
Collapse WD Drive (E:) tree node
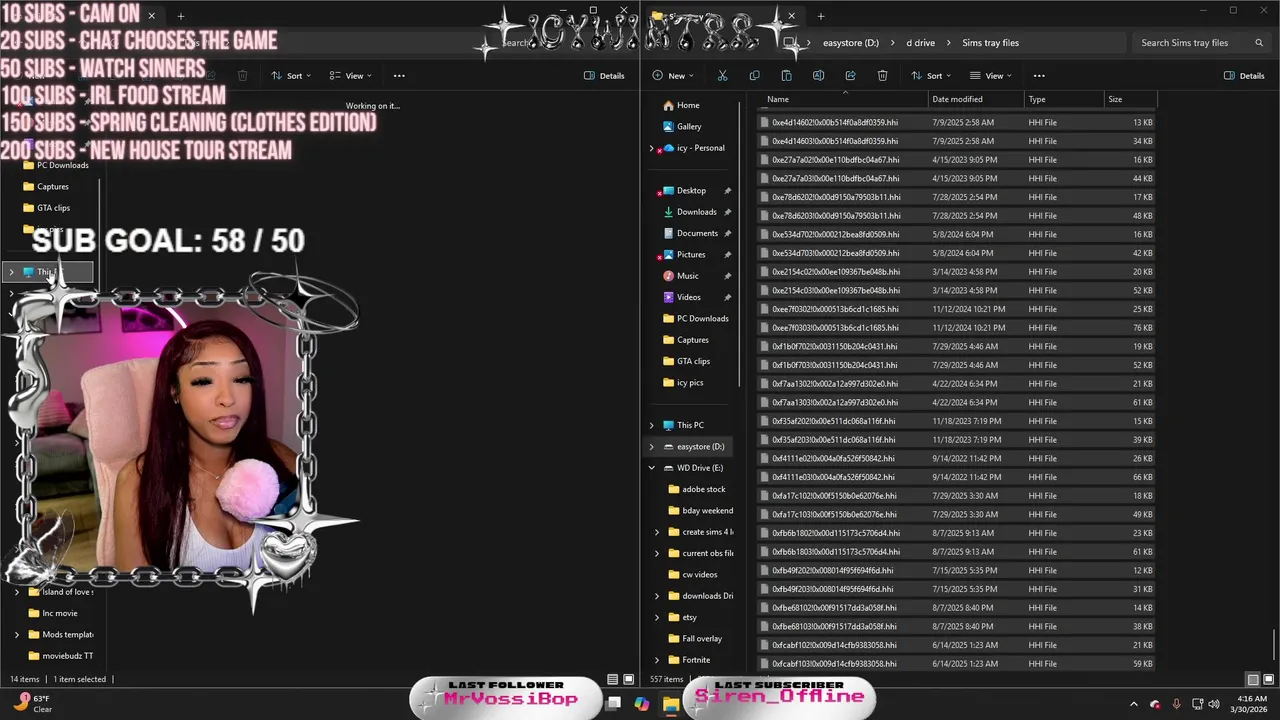pyautogui.click(x=652, y=468)
